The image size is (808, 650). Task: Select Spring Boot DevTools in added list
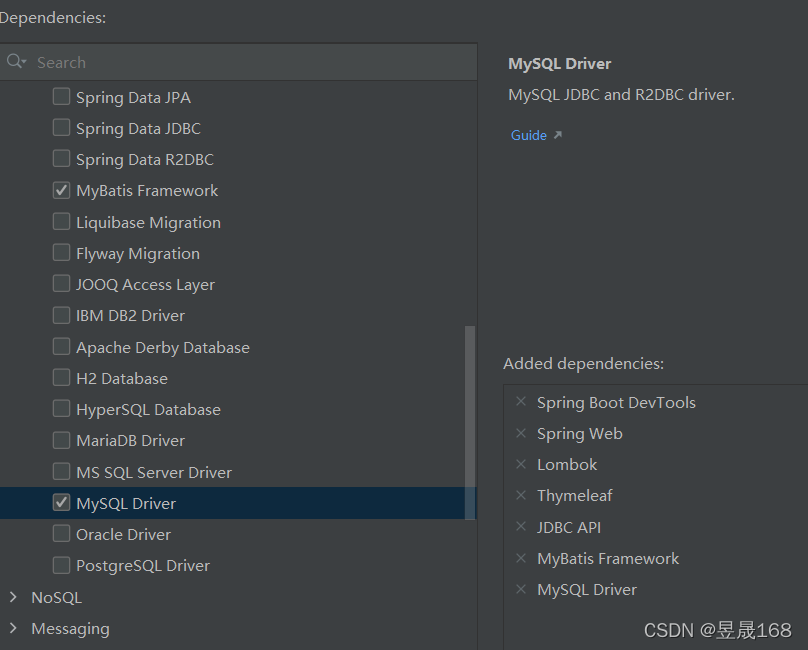point(616,403)
